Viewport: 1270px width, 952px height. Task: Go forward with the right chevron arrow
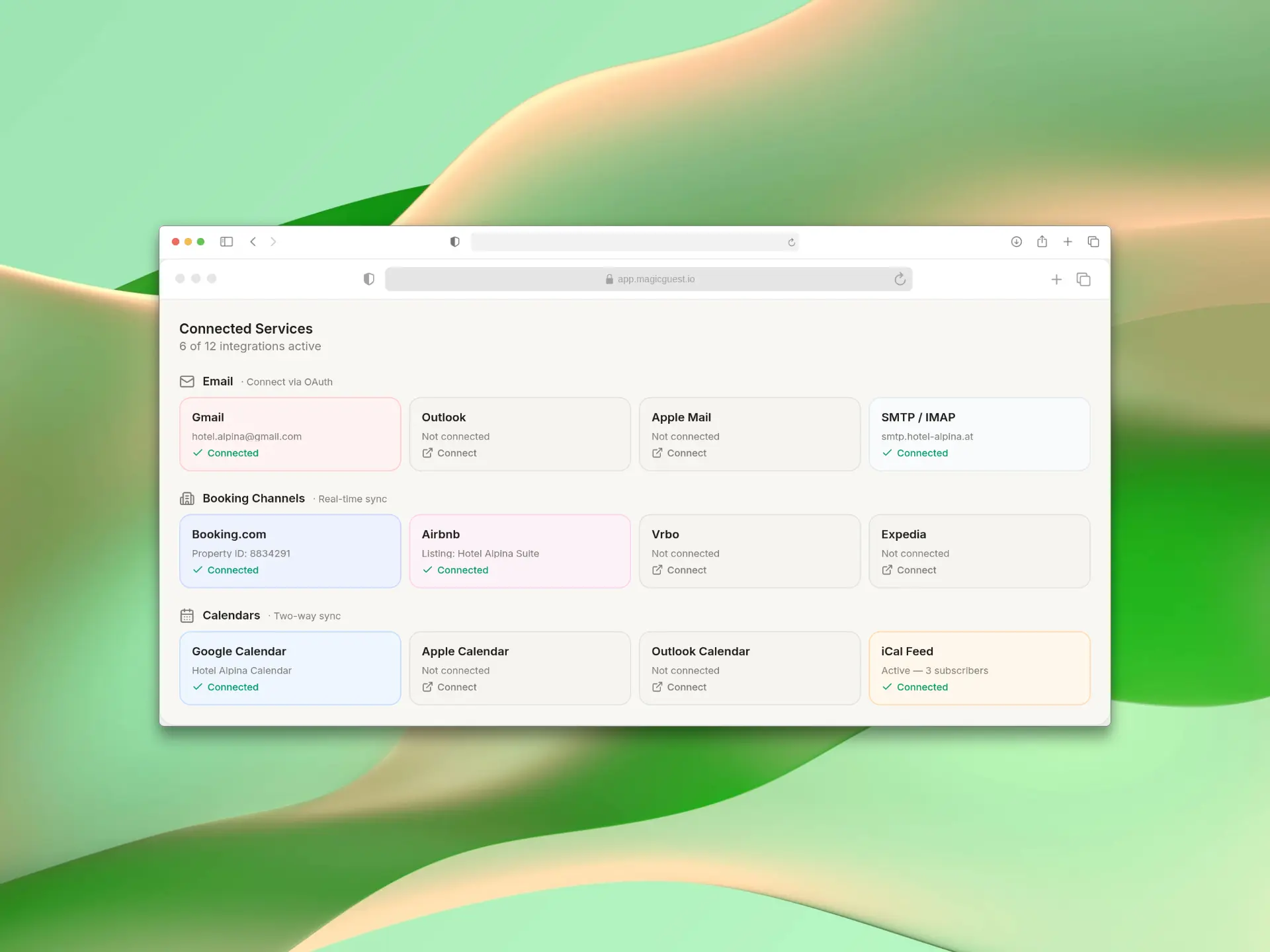[x=273, y=242]
